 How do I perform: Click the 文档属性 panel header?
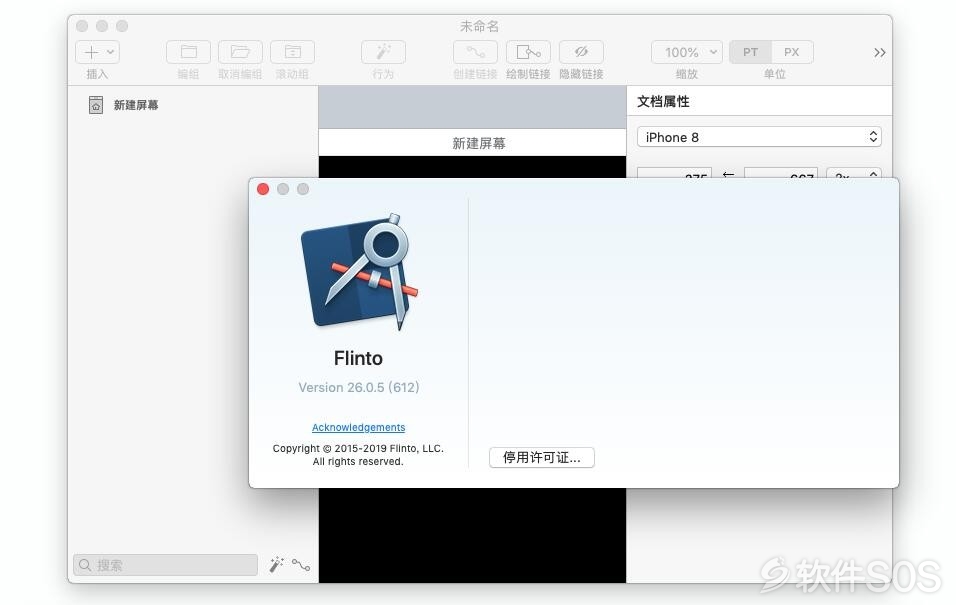click(x=663, y=102)
